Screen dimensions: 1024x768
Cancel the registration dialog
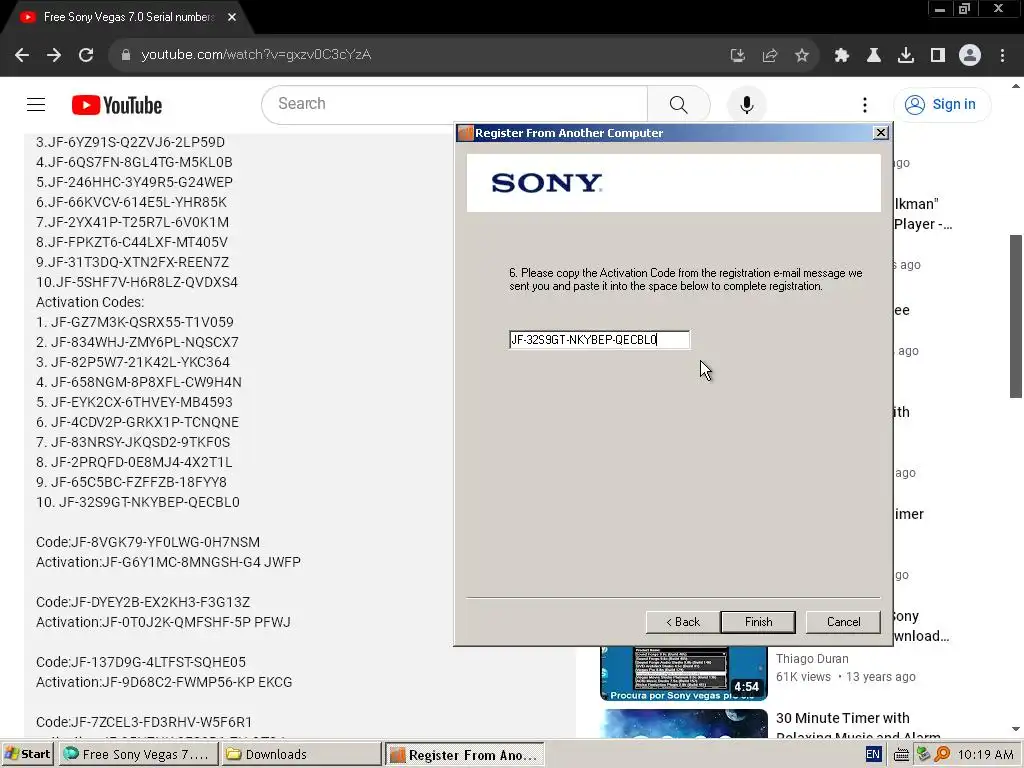click(843, 622)
